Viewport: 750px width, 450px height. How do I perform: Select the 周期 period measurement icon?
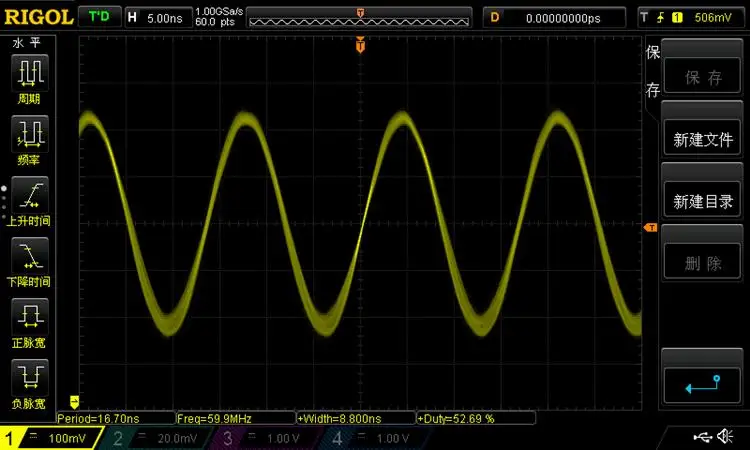pyautogui.click(x=29, y=73)
